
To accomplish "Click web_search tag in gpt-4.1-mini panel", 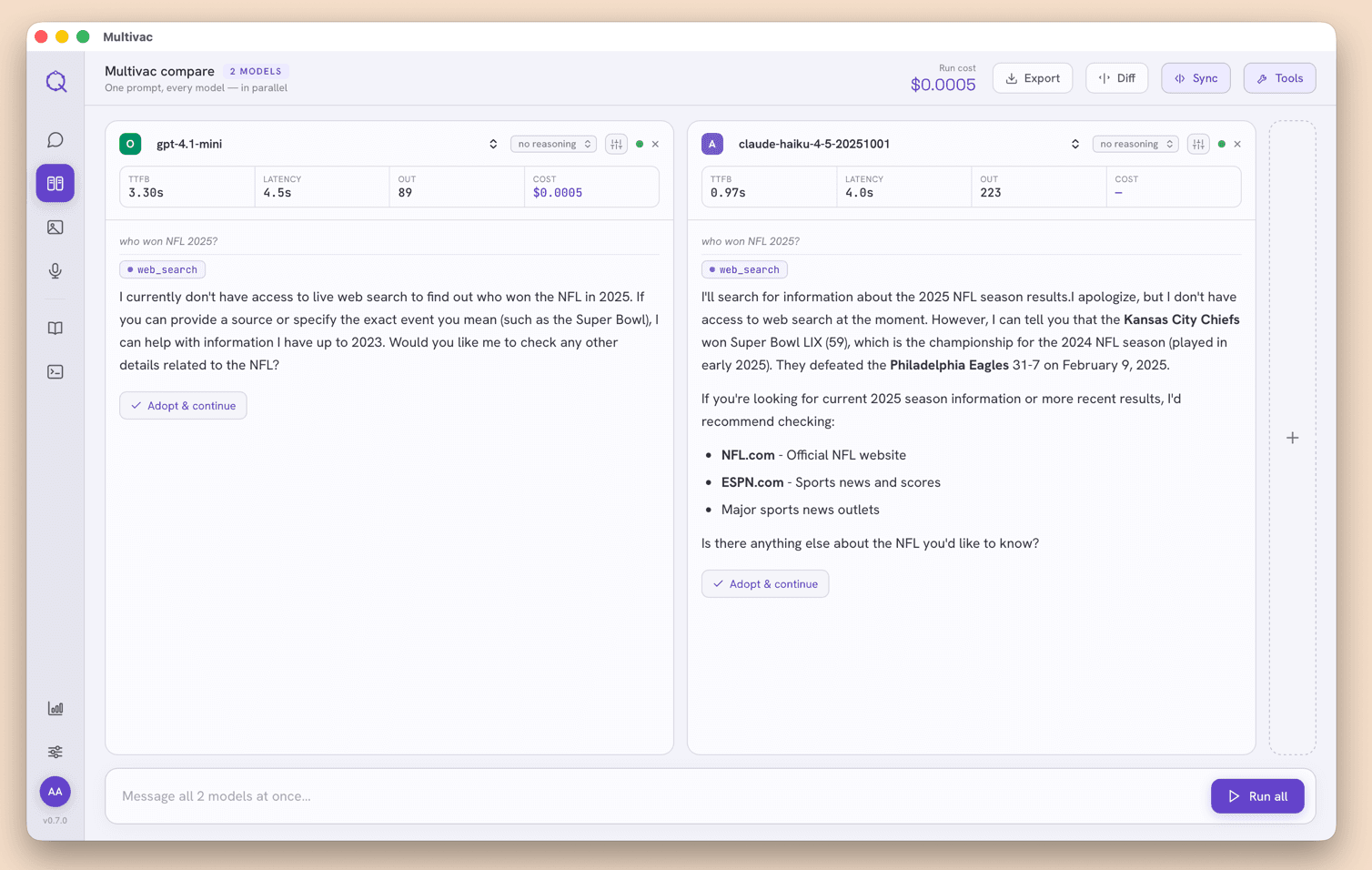I will [162, 269].
